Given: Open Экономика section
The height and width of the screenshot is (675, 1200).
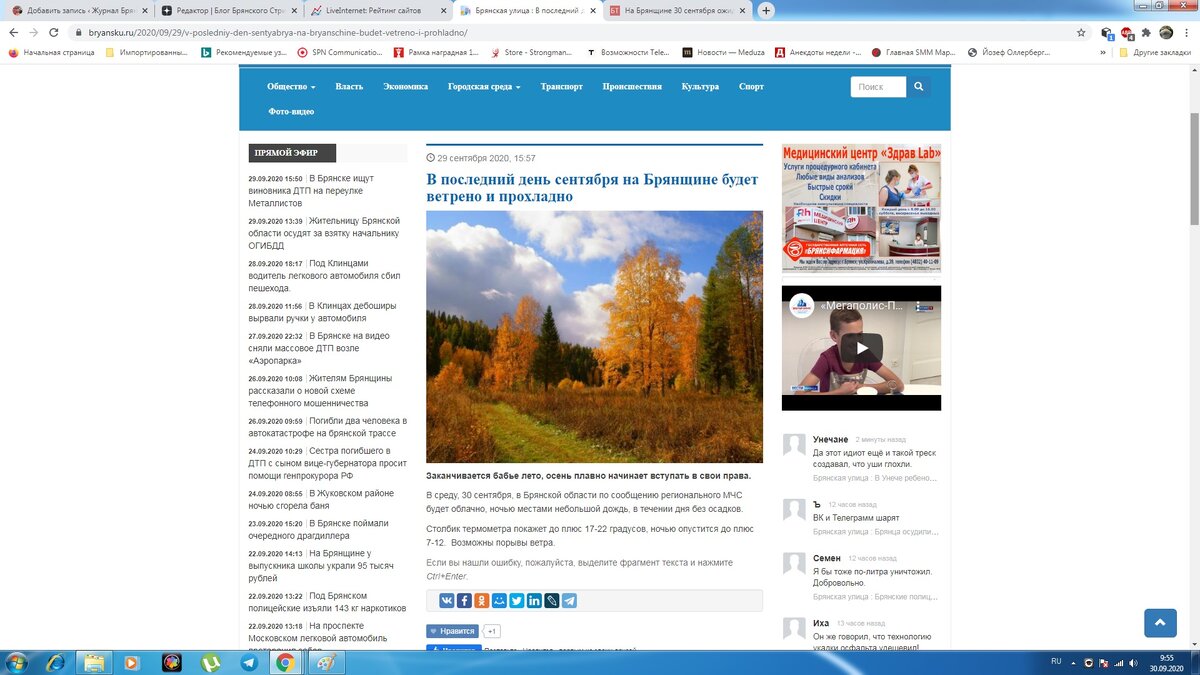Looking at the screenshot, I should point(405,87).
